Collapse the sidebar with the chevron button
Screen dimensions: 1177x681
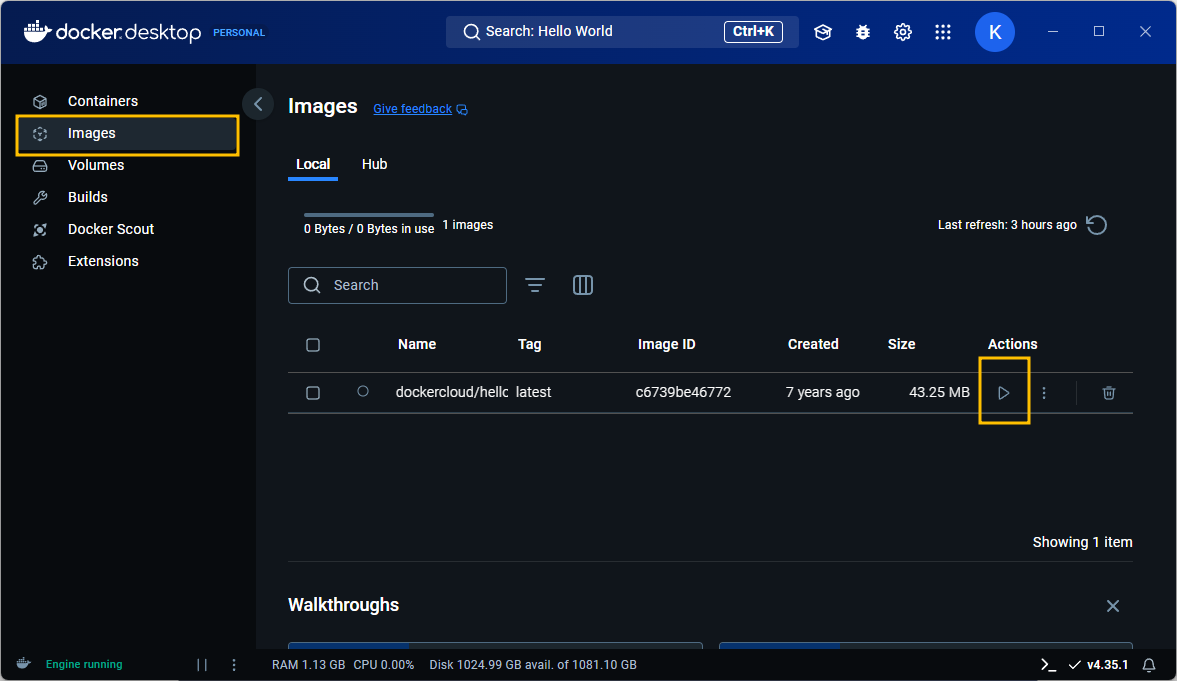[x=258, y=104]
